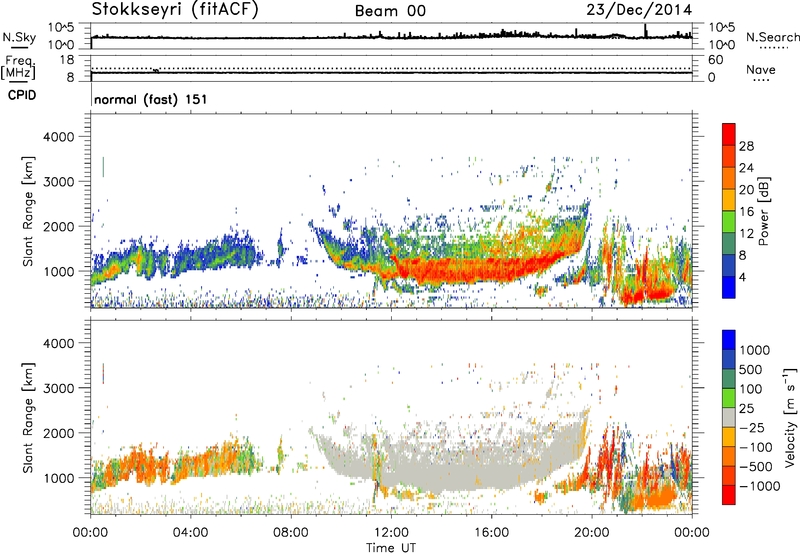Click the 'CPID' label
The image size is (800, 554).
(22, 95)
